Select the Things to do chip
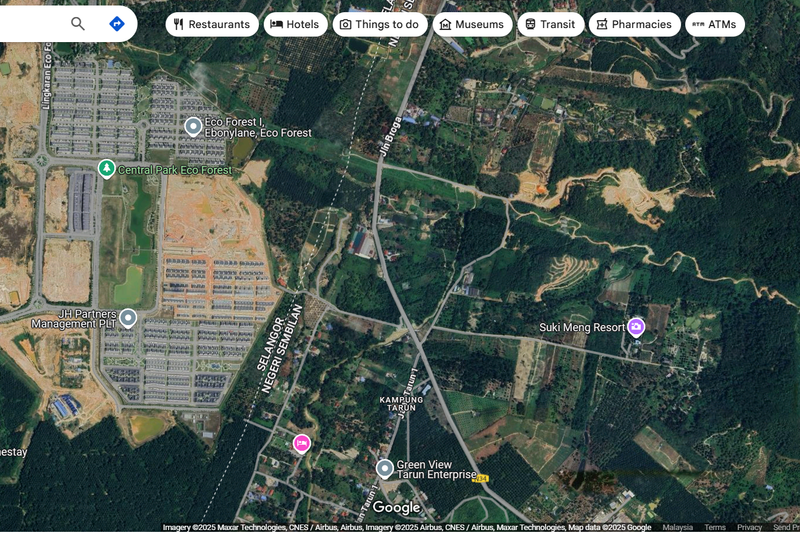The height and width of the screenshot is (552, 800). [379, 24]
